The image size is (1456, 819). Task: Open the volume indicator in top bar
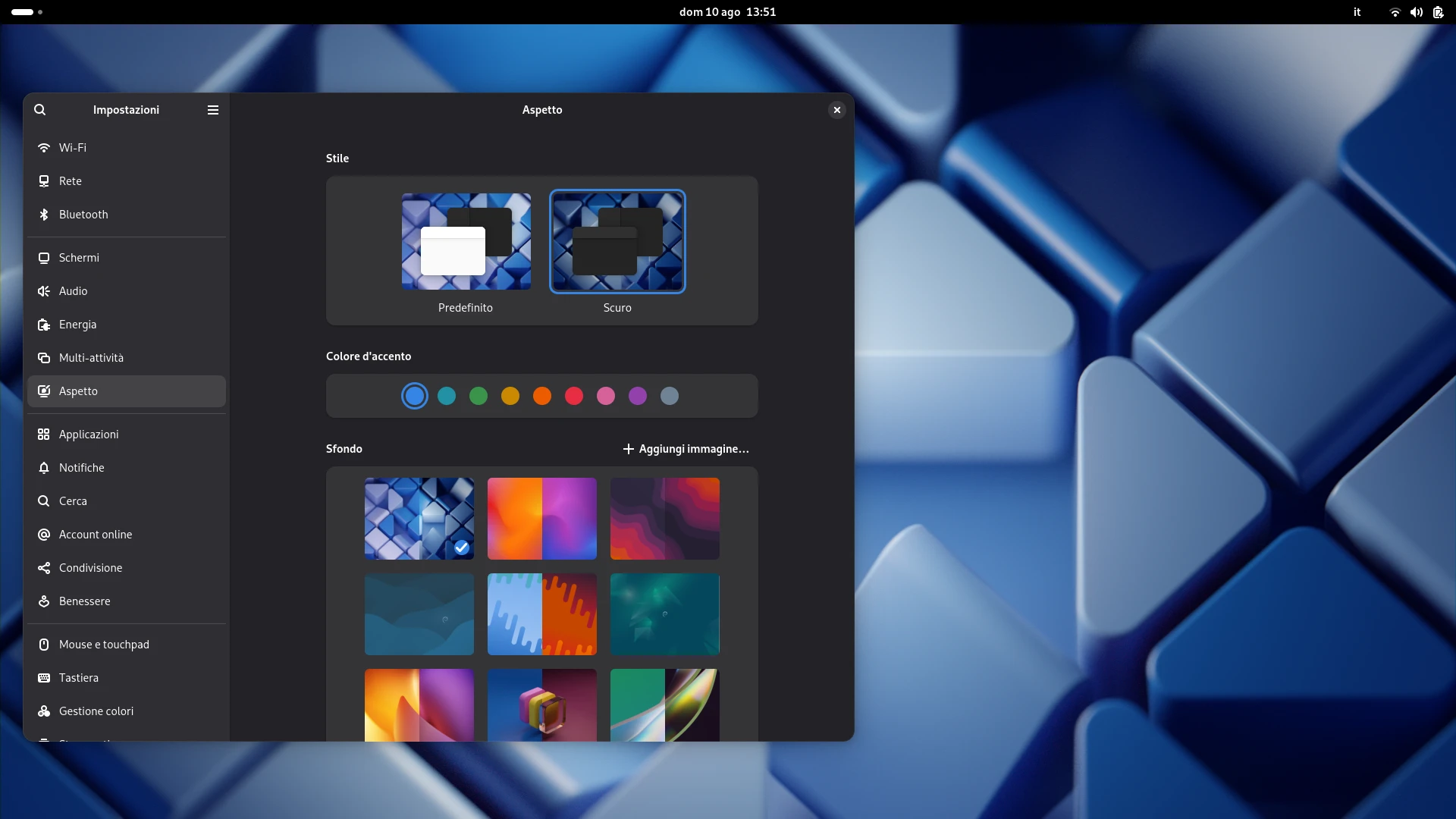(x=1417, y=12)
